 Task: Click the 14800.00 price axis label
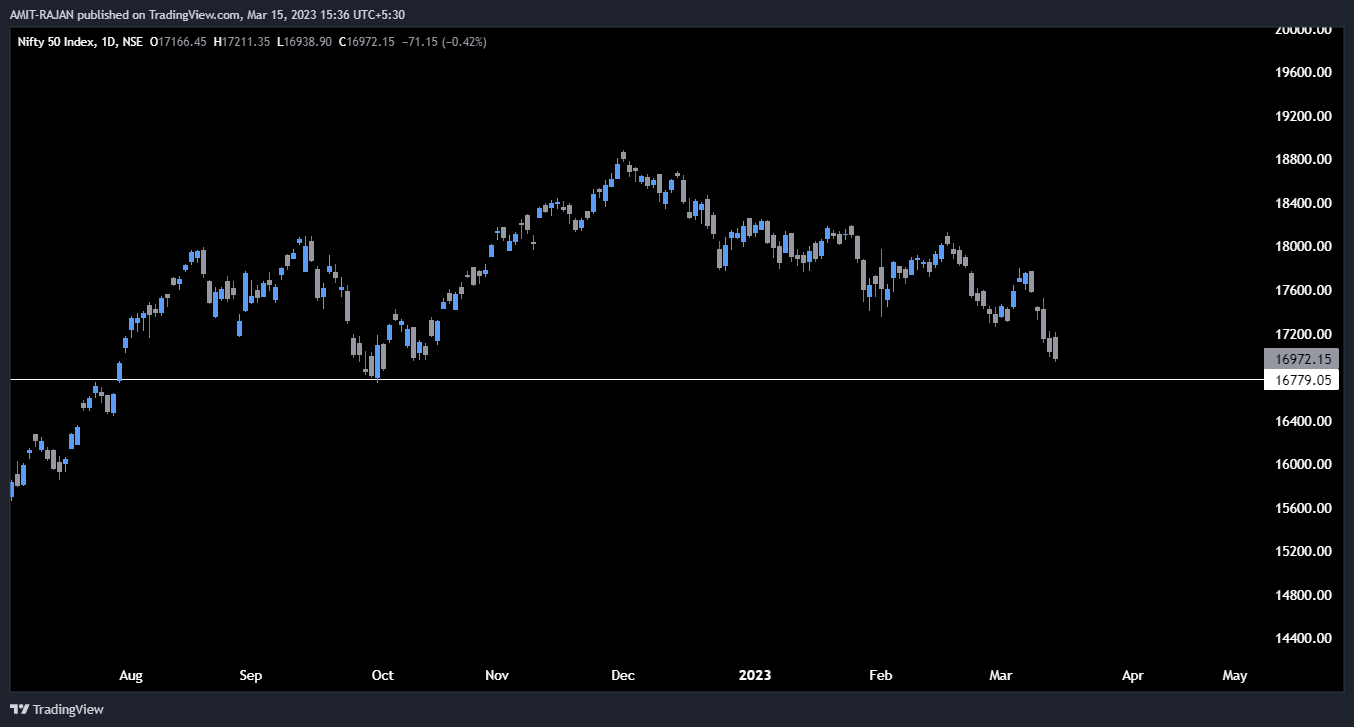1303,595
